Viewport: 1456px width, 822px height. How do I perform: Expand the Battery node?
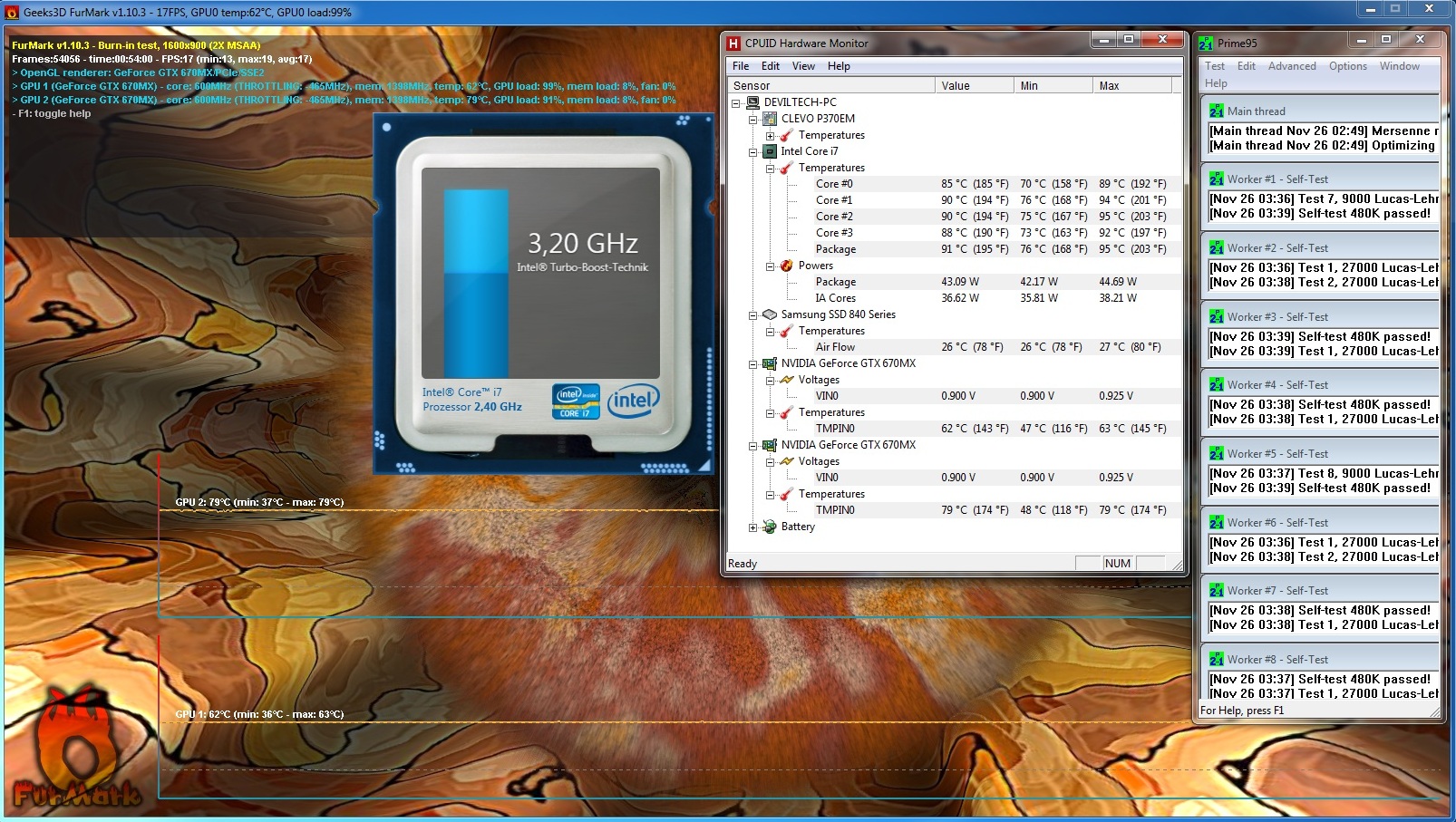(x=752, y=527)
